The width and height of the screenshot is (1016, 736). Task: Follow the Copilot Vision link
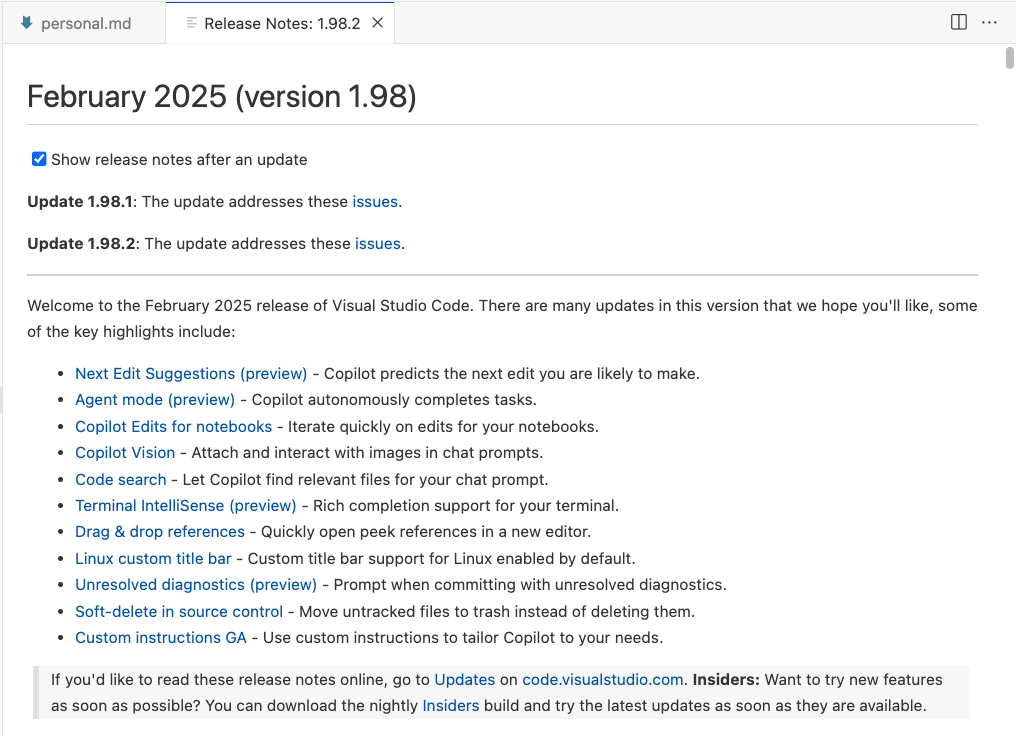(x=125, y=453)
